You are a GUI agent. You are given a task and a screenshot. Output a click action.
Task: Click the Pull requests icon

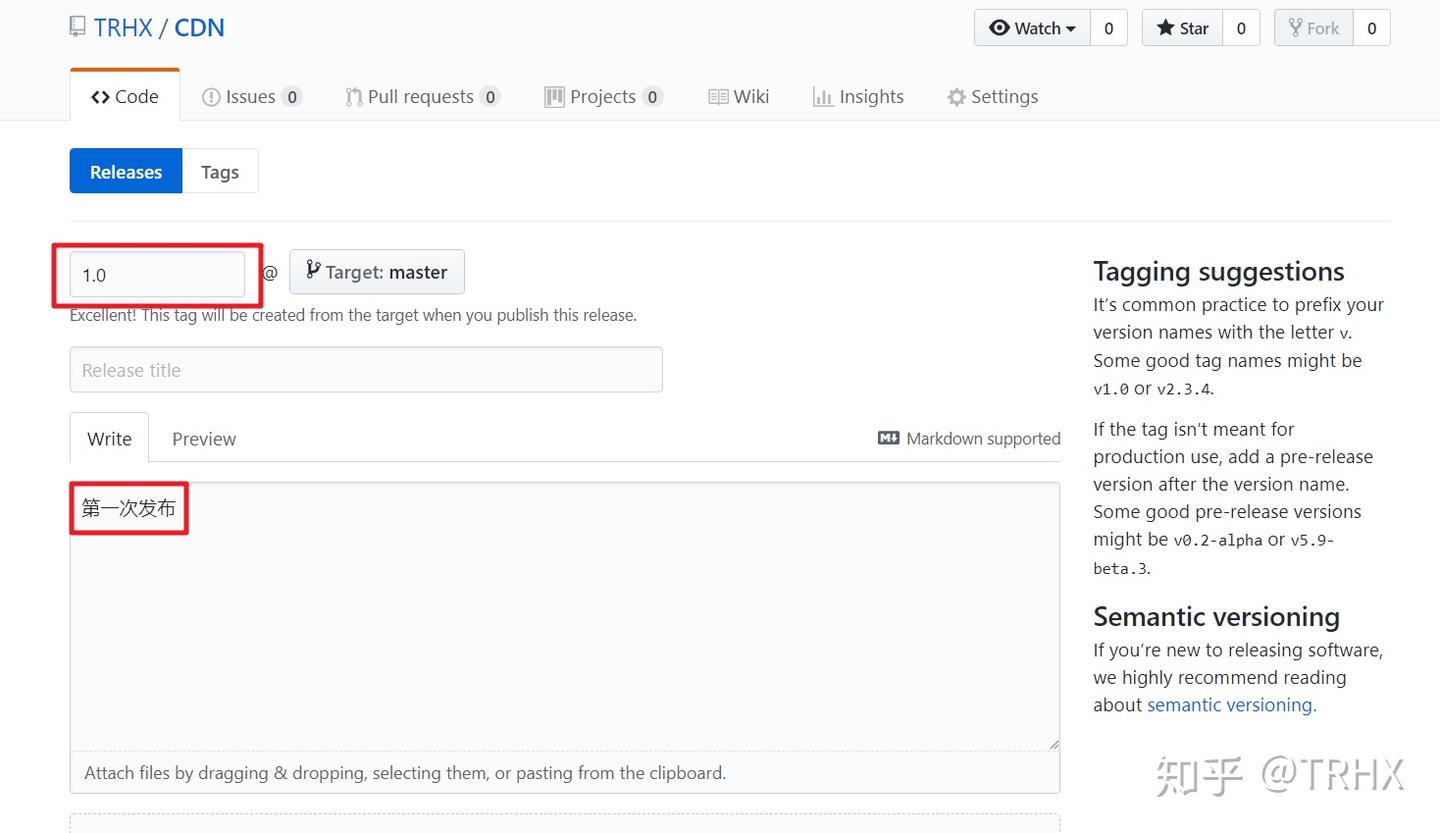coord(352,96)
